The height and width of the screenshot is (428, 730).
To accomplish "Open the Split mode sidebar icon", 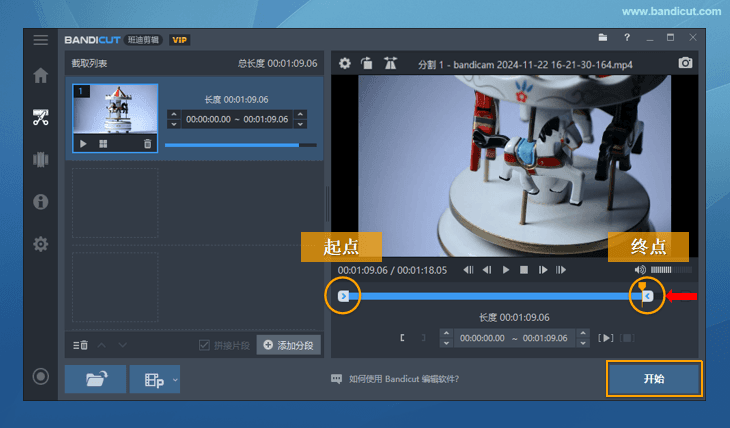I will pos(41,159).
